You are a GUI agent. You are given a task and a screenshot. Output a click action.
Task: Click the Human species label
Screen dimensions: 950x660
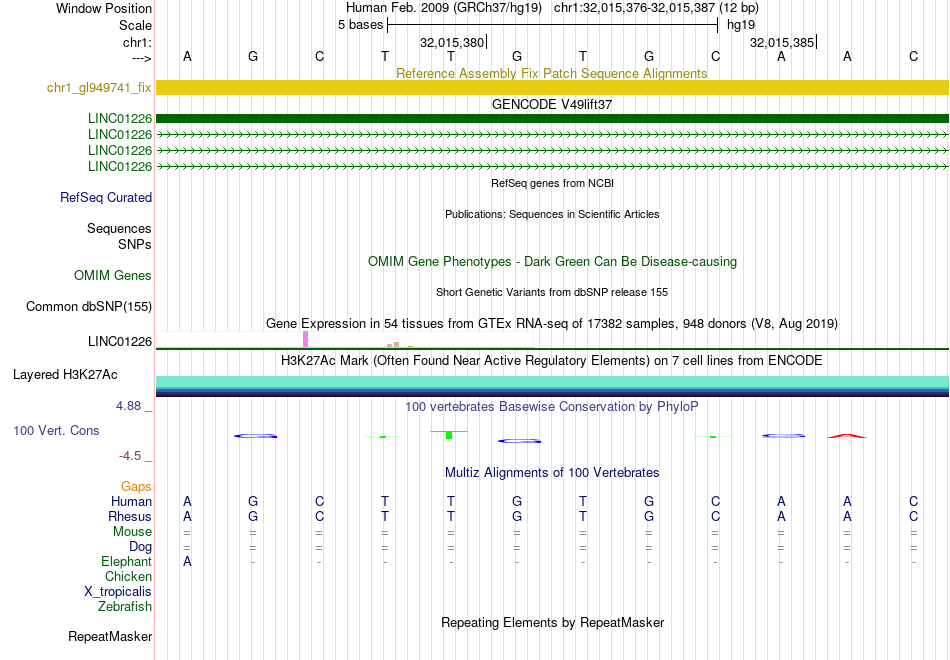point(131,501)
